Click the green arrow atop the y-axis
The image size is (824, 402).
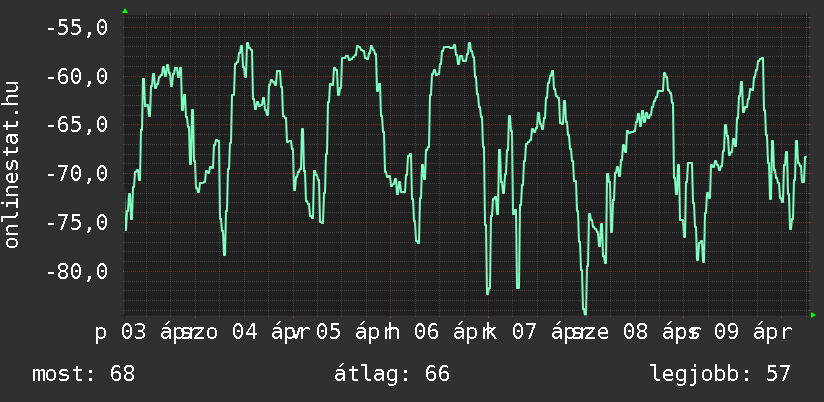pos(124,11)
